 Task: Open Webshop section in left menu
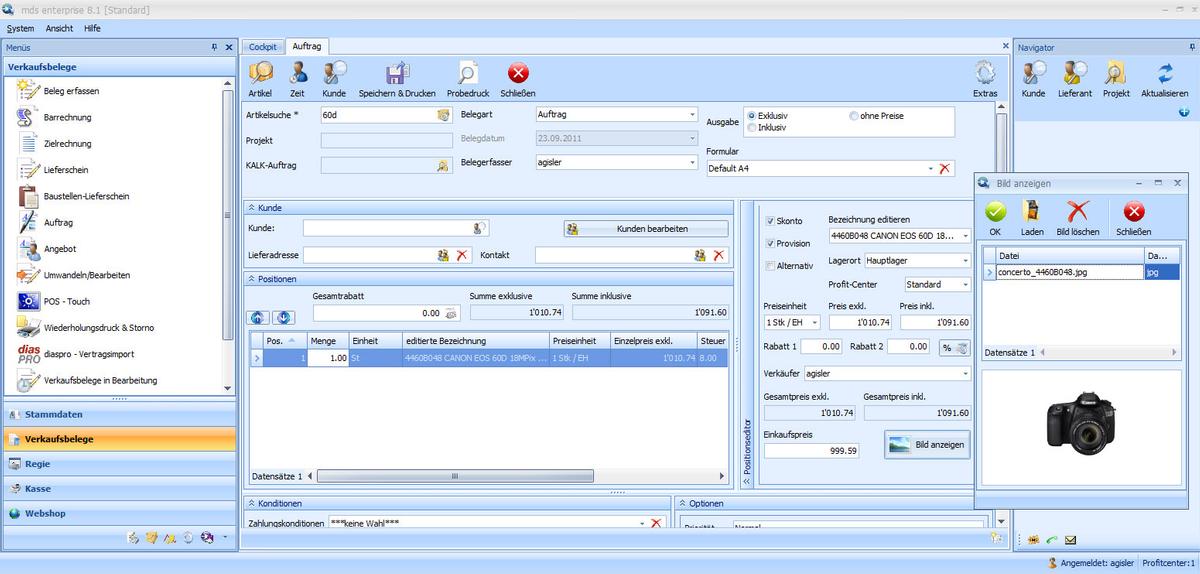tap(118, 513)
